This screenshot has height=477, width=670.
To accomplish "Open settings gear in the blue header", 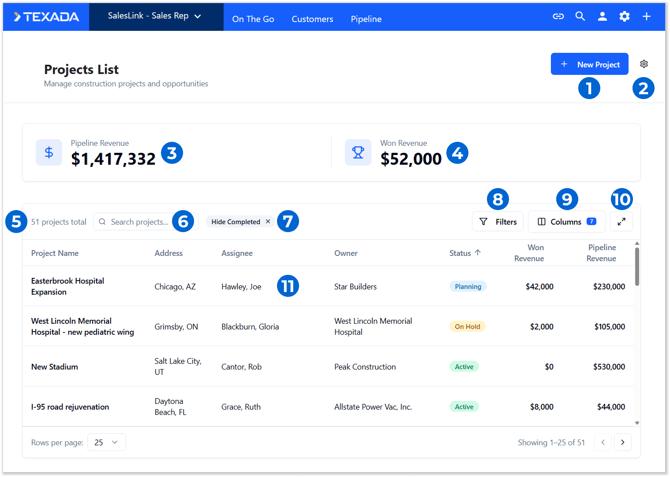I will [x=624, y=17].
